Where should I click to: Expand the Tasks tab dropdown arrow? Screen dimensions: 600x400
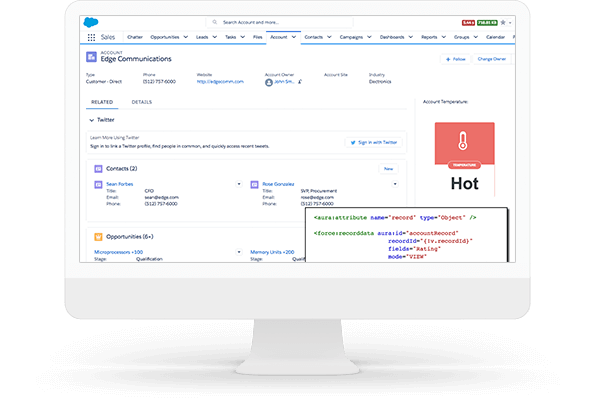pyautogui.click(x=243, y=37)
